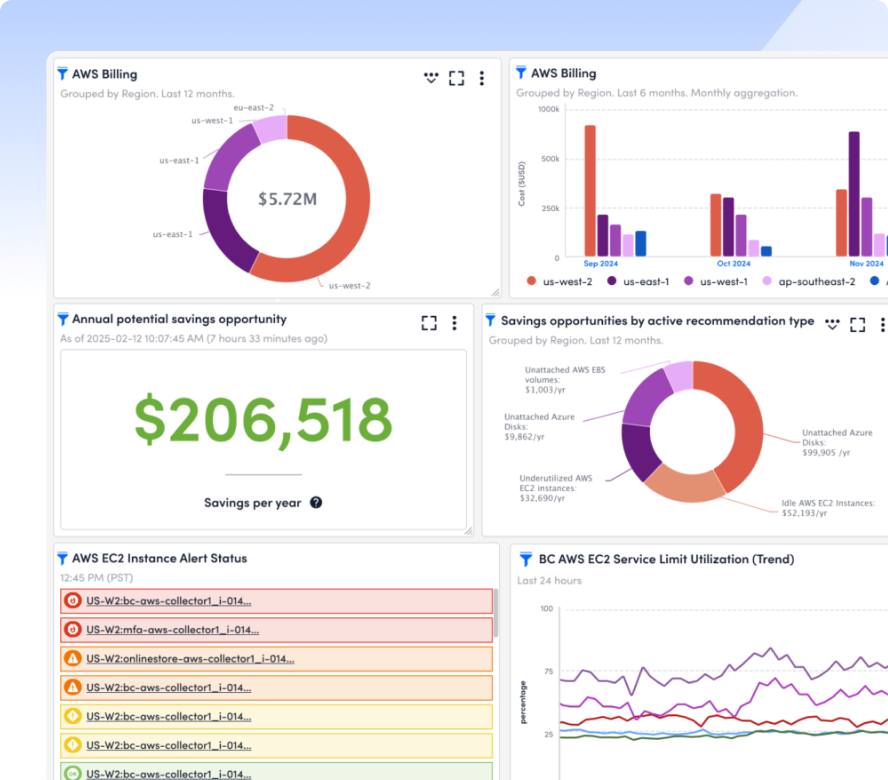
Task: Click filter icon on AWS Billing monthly aggregation widget
Action: [521, 73]
